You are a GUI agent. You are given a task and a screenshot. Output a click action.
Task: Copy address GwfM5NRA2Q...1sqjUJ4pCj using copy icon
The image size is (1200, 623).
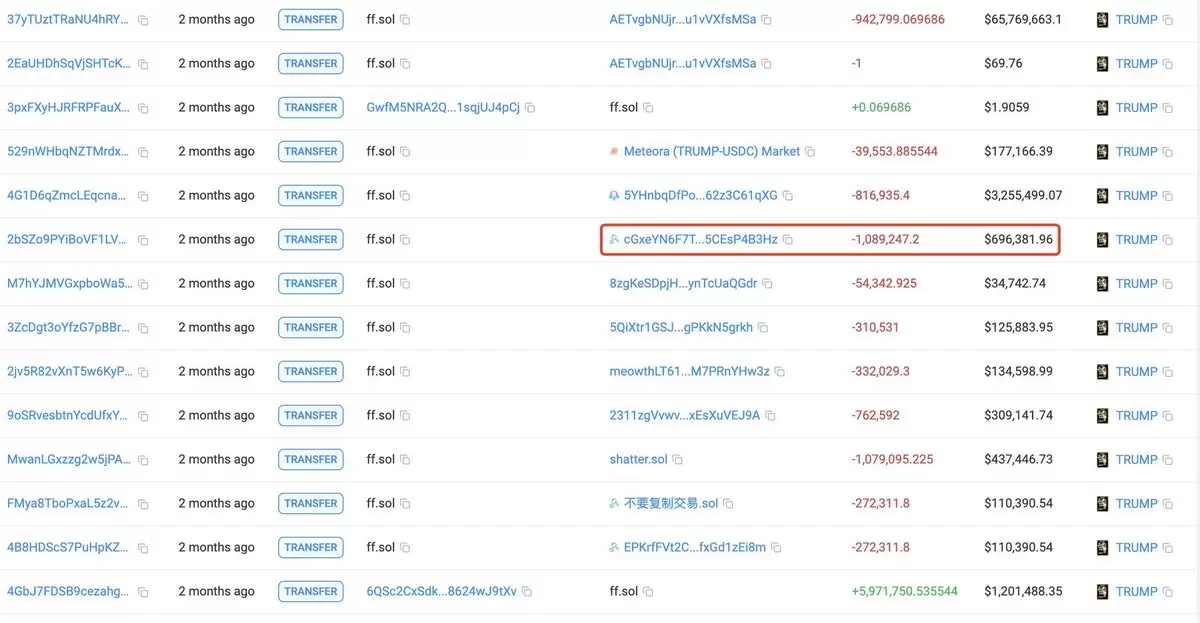pyautogui.click(x=530, y=108)
